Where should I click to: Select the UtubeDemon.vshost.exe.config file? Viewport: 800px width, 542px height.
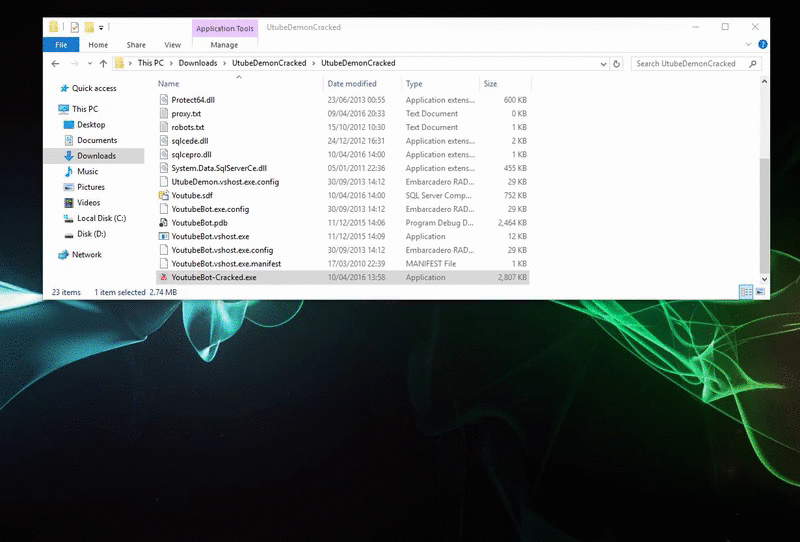(342, 182)
